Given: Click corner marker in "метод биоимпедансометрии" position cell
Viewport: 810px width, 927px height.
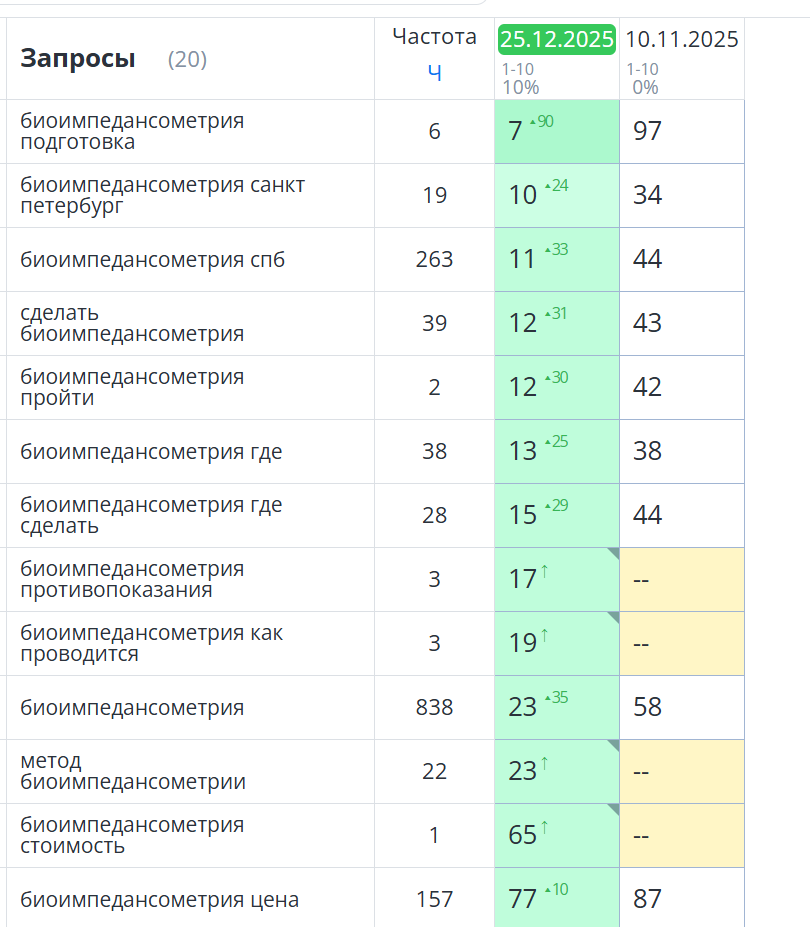Looking at the screenshot, I should [x=613, y=745].
